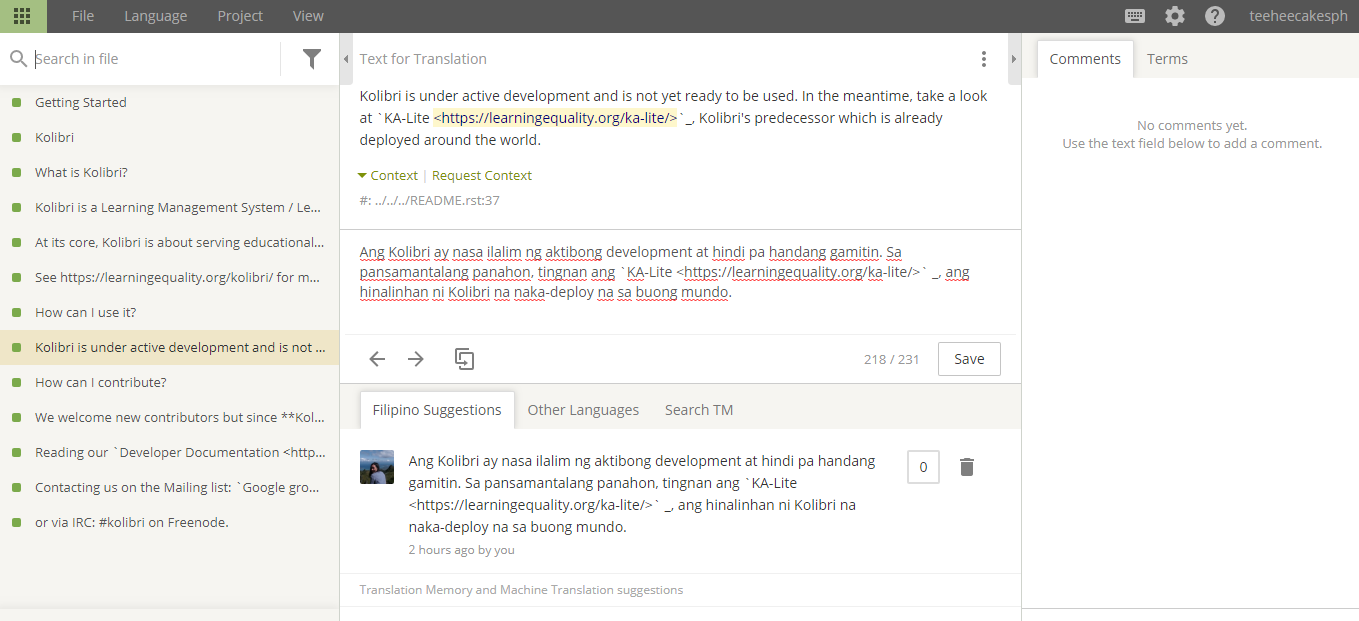Click inside the translation text area
Image resolution: width=1359 pixels, height=621 pixels.
coord(680,281)
